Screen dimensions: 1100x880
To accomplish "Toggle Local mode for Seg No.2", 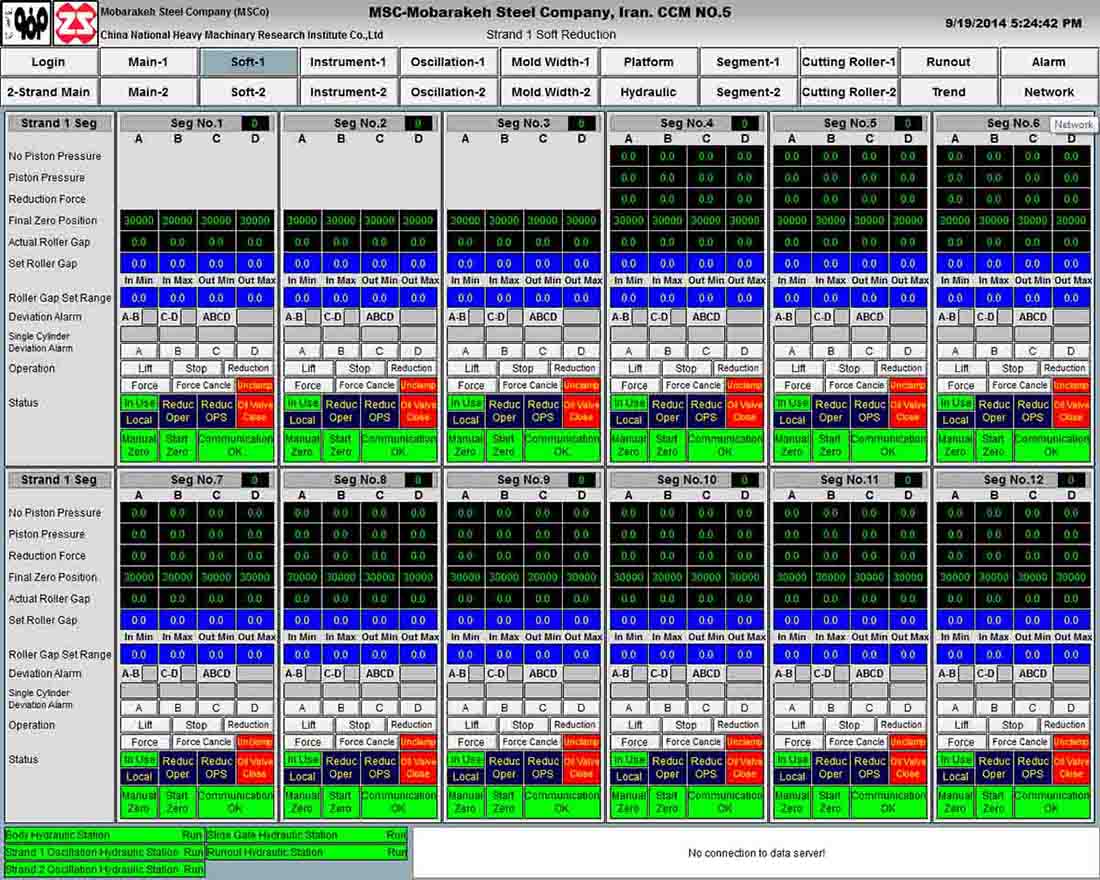I will [x=302, y=420].
